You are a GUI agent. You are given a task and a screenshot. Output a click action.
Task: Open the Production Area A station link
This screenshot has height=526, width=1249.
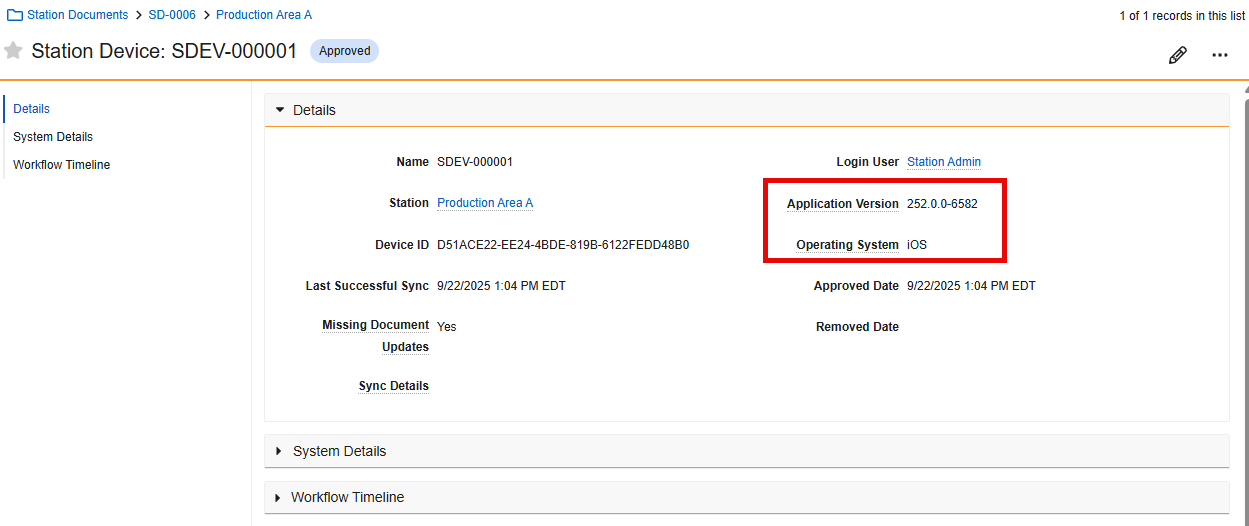[x=485, y=203]
